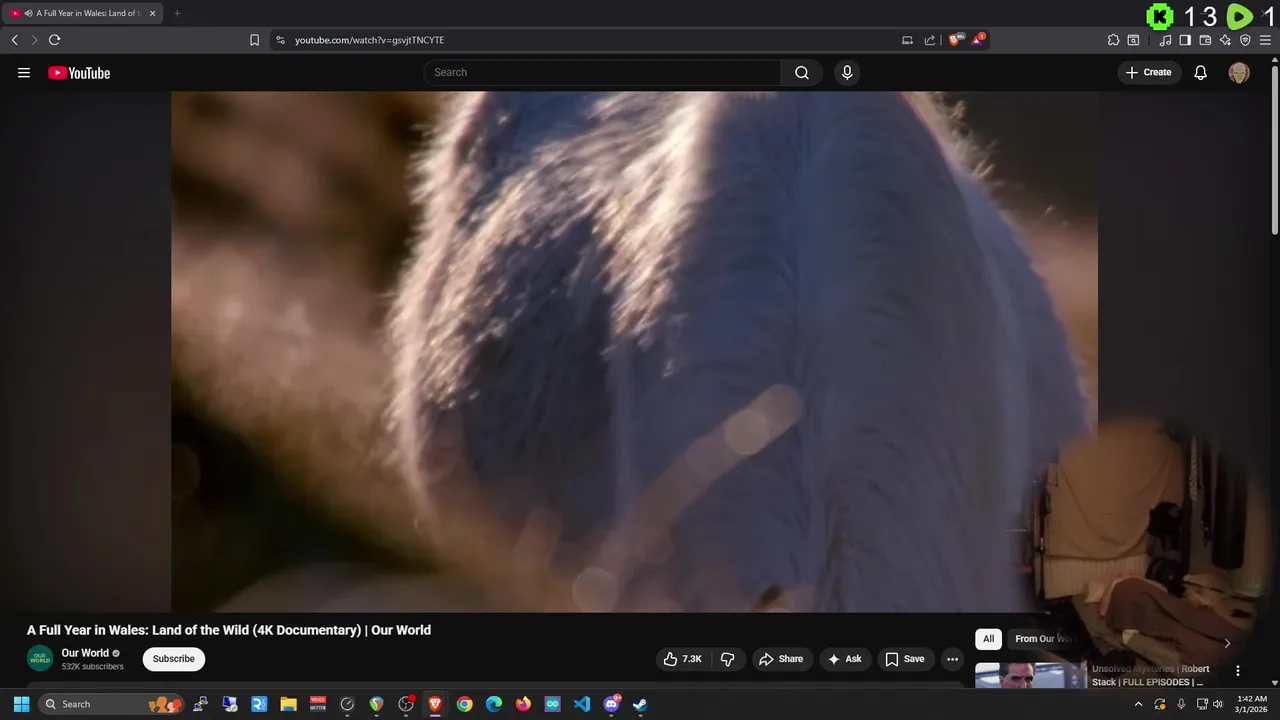Select the A Full Year in Wales tab

pos(84,13)
